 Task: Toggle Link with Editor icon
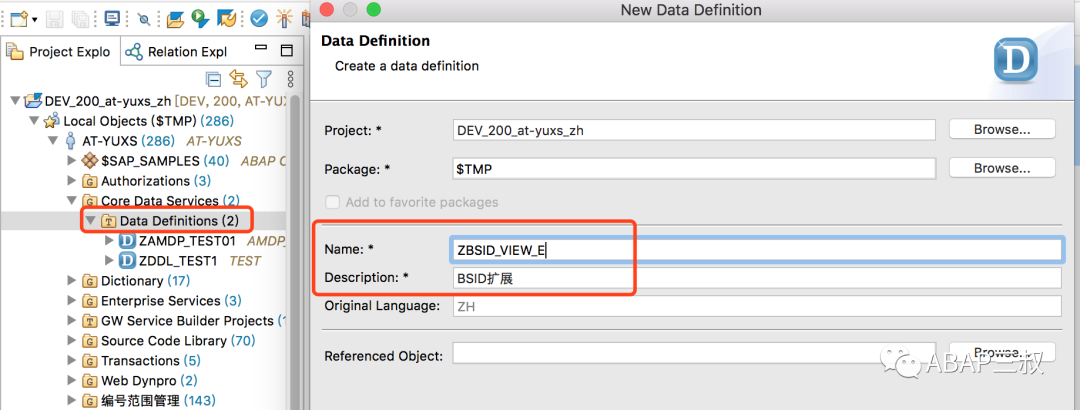(238, 79)
